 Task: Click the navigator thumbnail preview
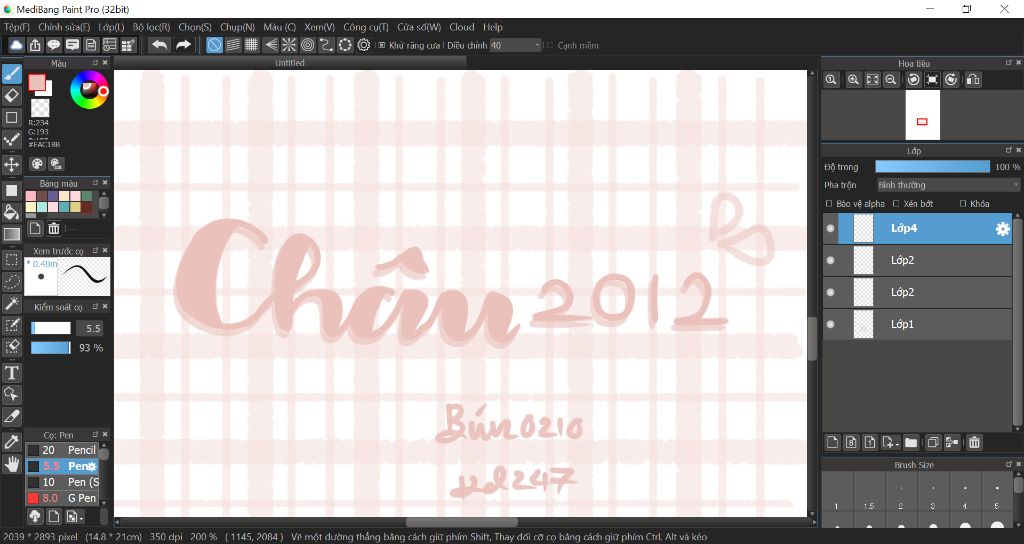pos(922,115)
